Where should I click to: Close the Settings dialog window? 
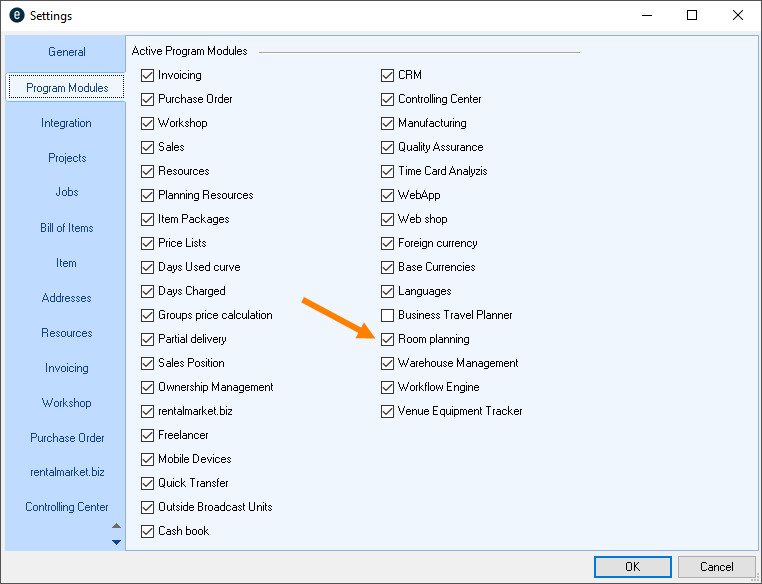[x=738, y=16]
